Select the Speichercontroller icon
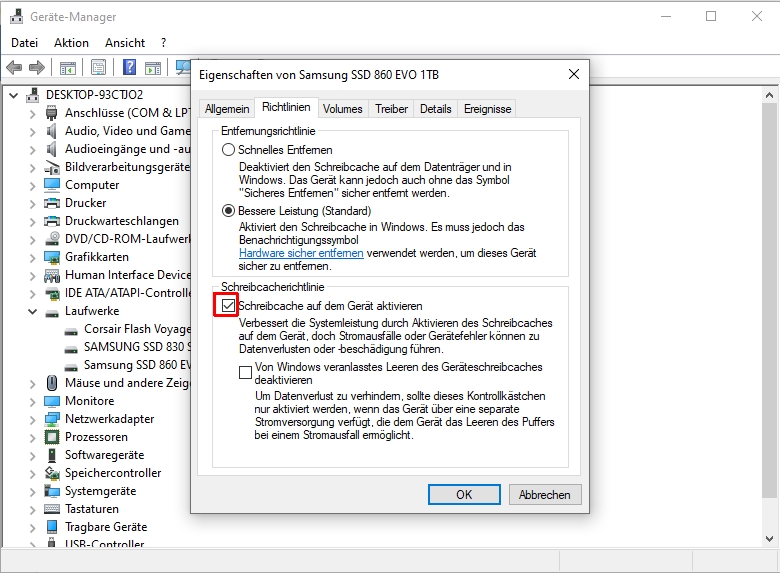Image resolution: width=780 pixels, height=573 pixels. click(x=52, y=473)
